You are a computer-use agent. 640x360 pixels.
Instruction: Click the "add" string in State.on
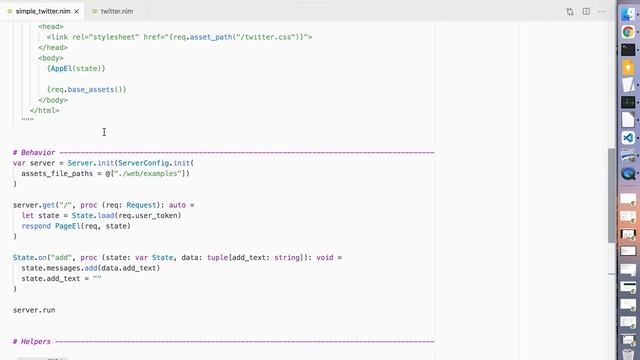pyautogui.click(x=61, y=258)
